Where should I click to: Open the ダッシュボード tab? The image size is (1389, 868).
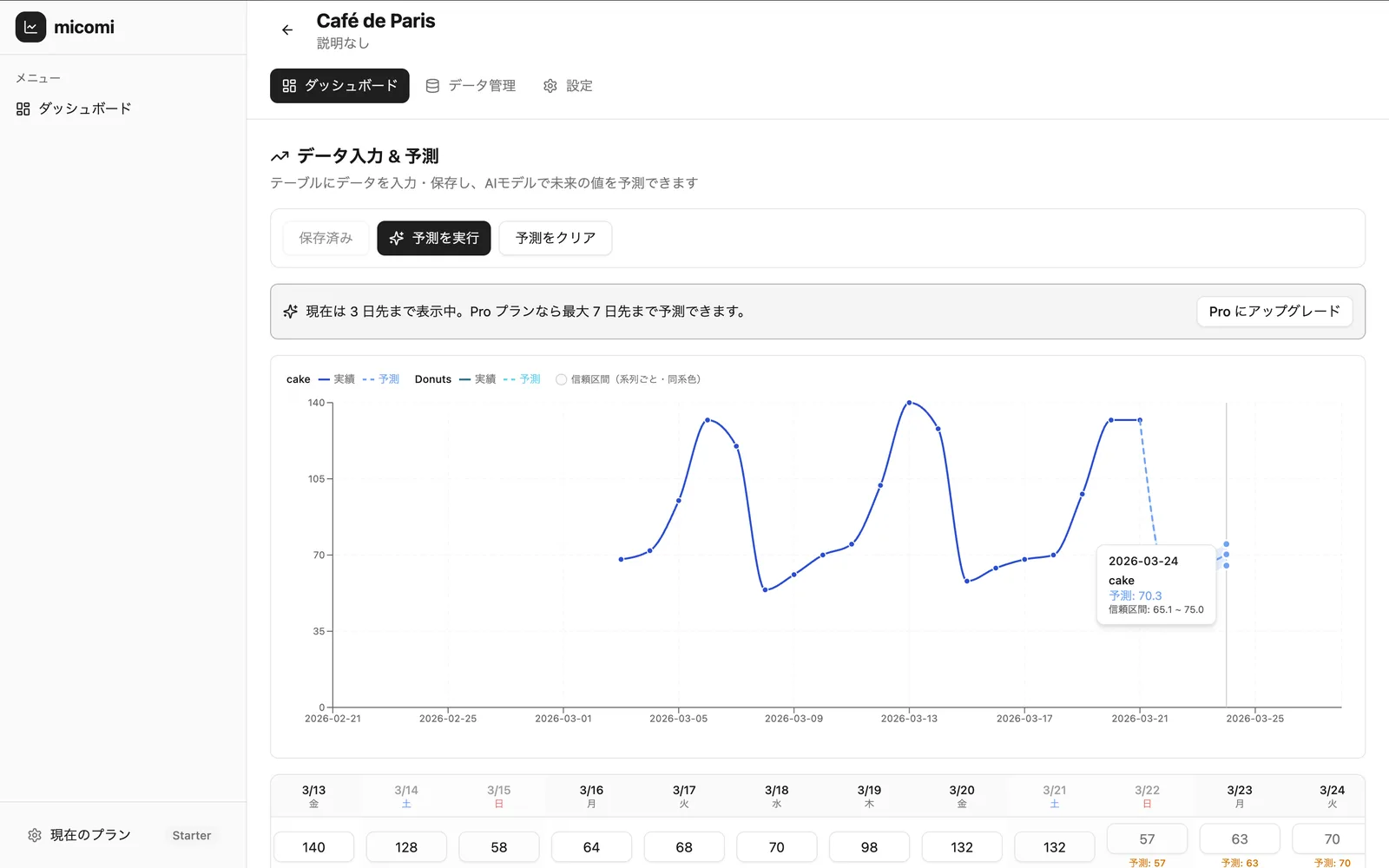[x=339, y=86]
